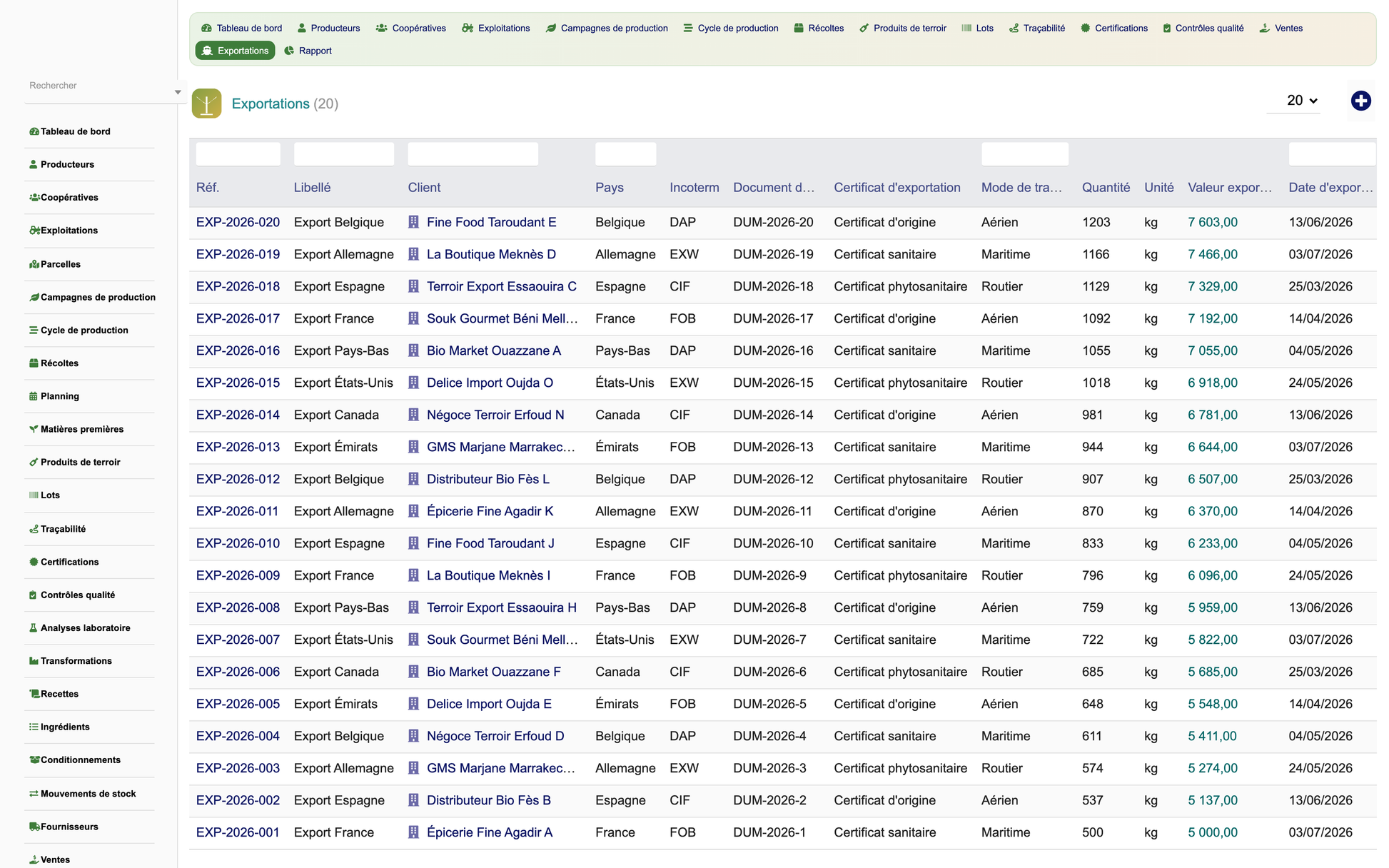The image size is (1389, 868).
Task: Click value 7 603,00 in first row
Action: [1212, 222]
